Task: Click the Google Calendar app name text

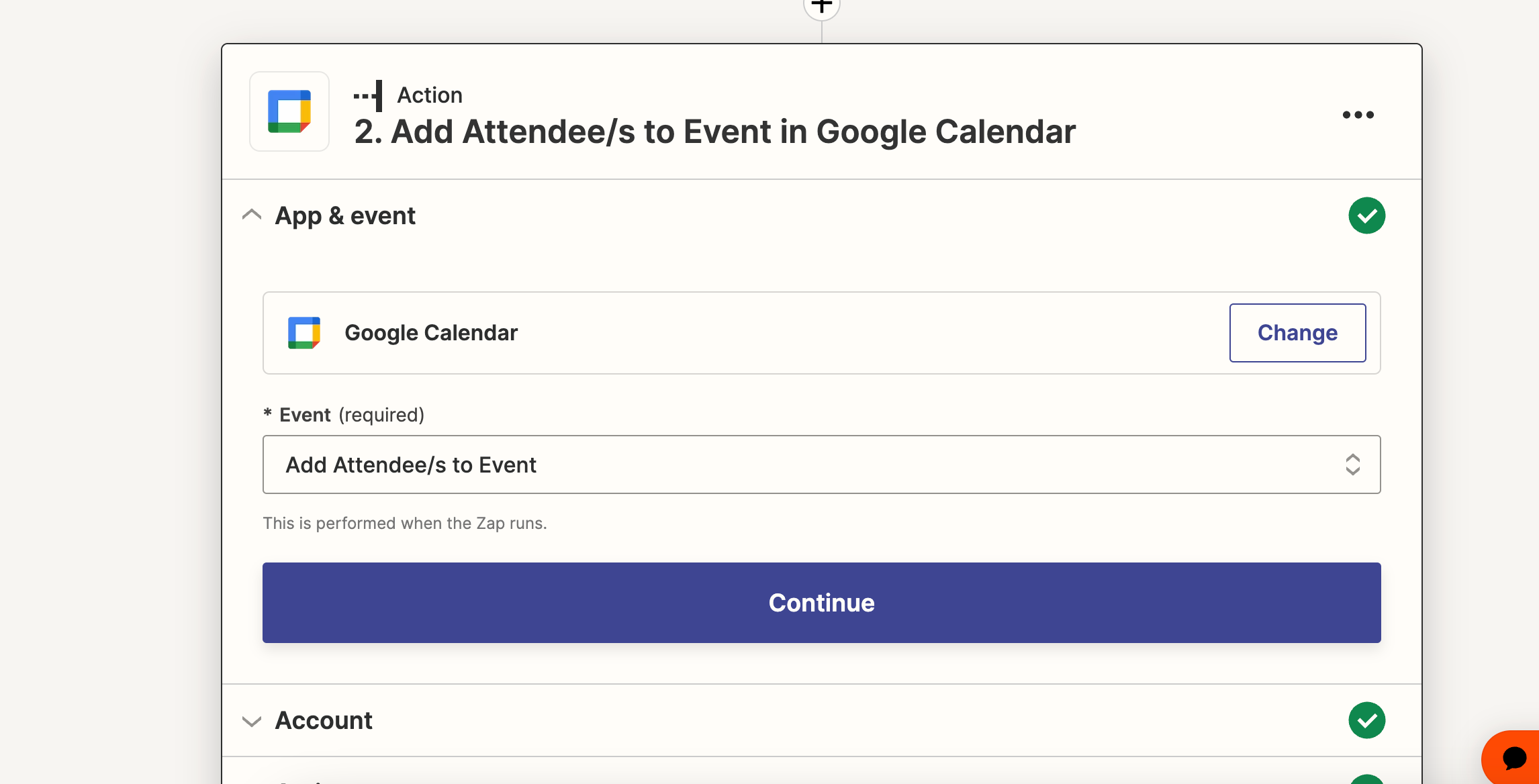Action: (431, 333)
